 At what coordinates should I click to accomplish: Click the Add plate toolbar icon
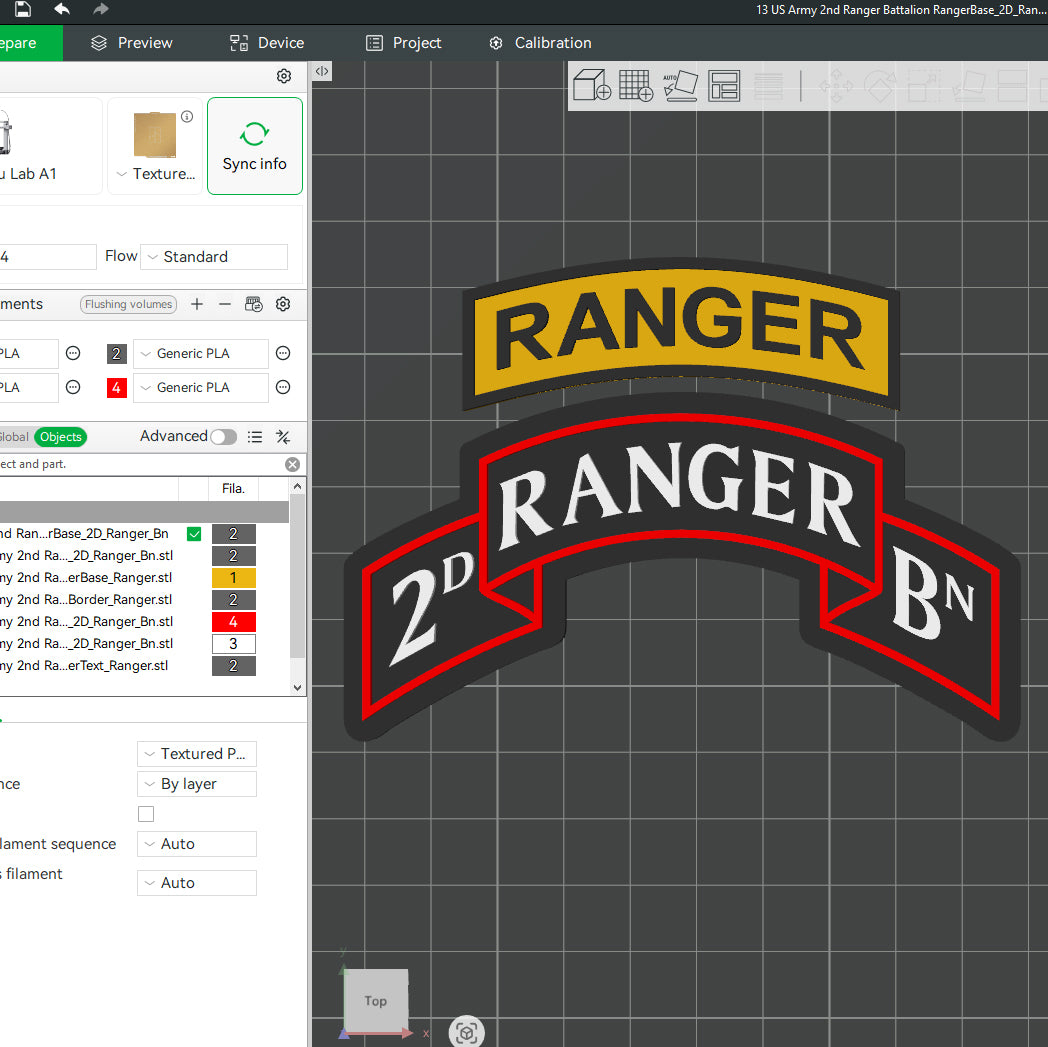(636, 86)
